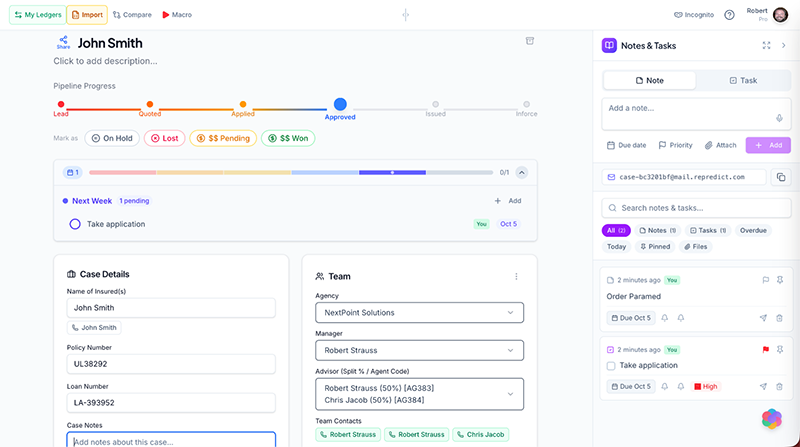The image size is (800, 447).
Task: Click the center handle in the top bar
Action: [406, 15]
